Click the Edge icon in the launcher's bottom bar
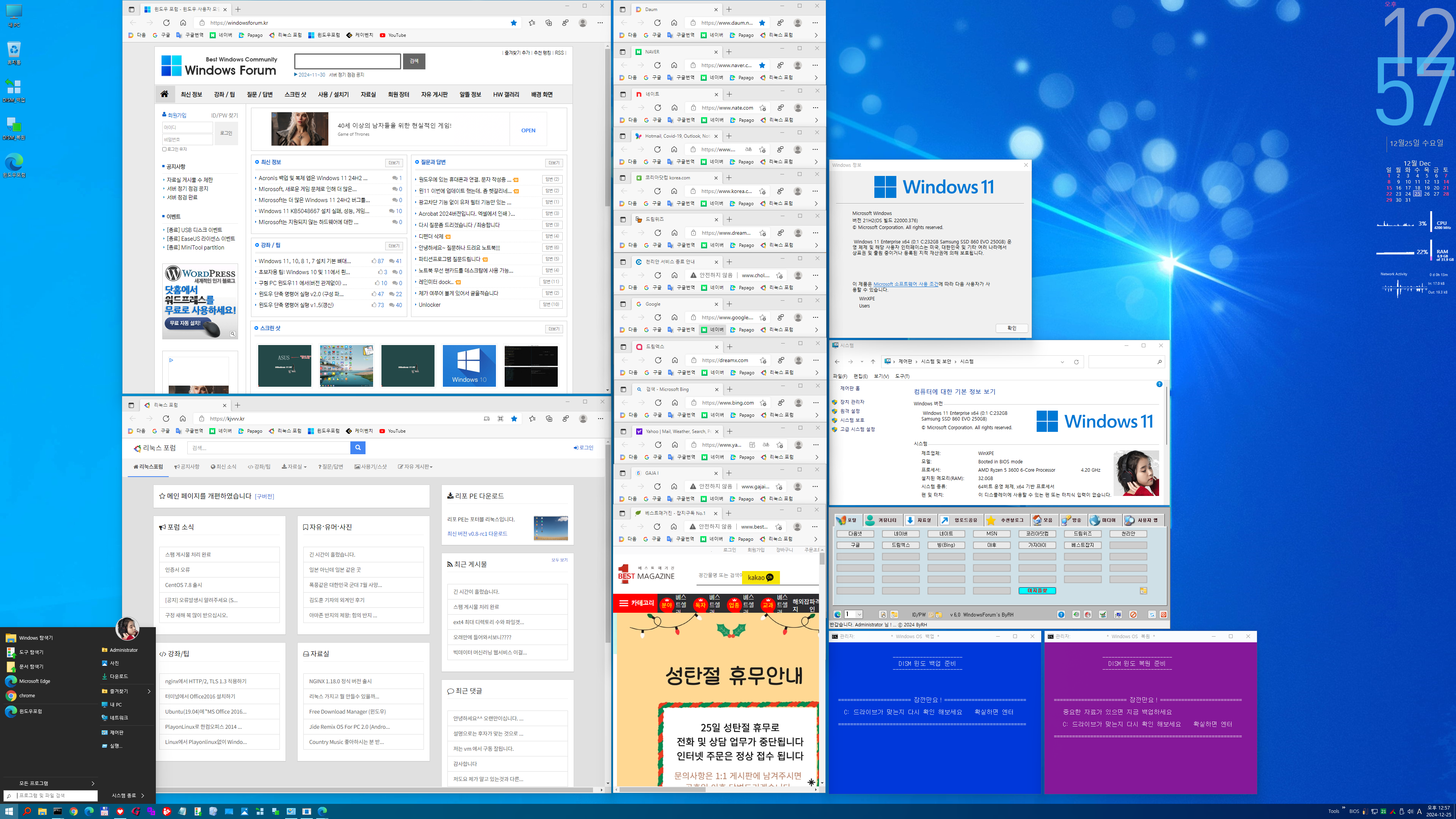 pyautogui.click(x=838, y=614)
